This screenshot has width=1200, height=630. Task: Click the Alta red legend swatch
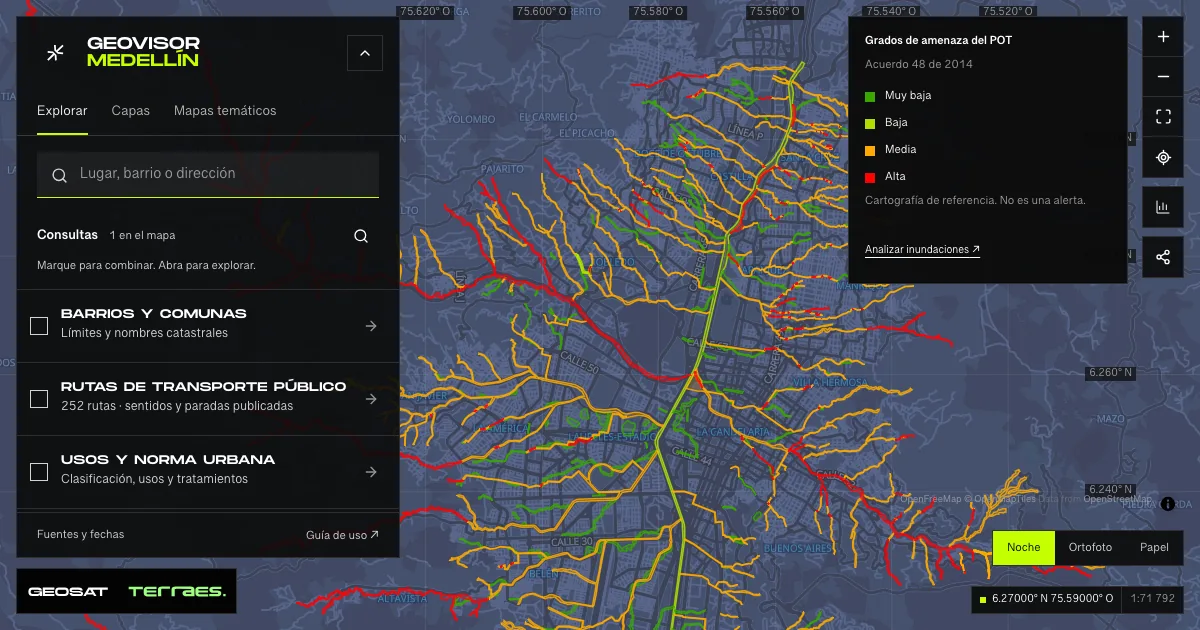[870, 177]
